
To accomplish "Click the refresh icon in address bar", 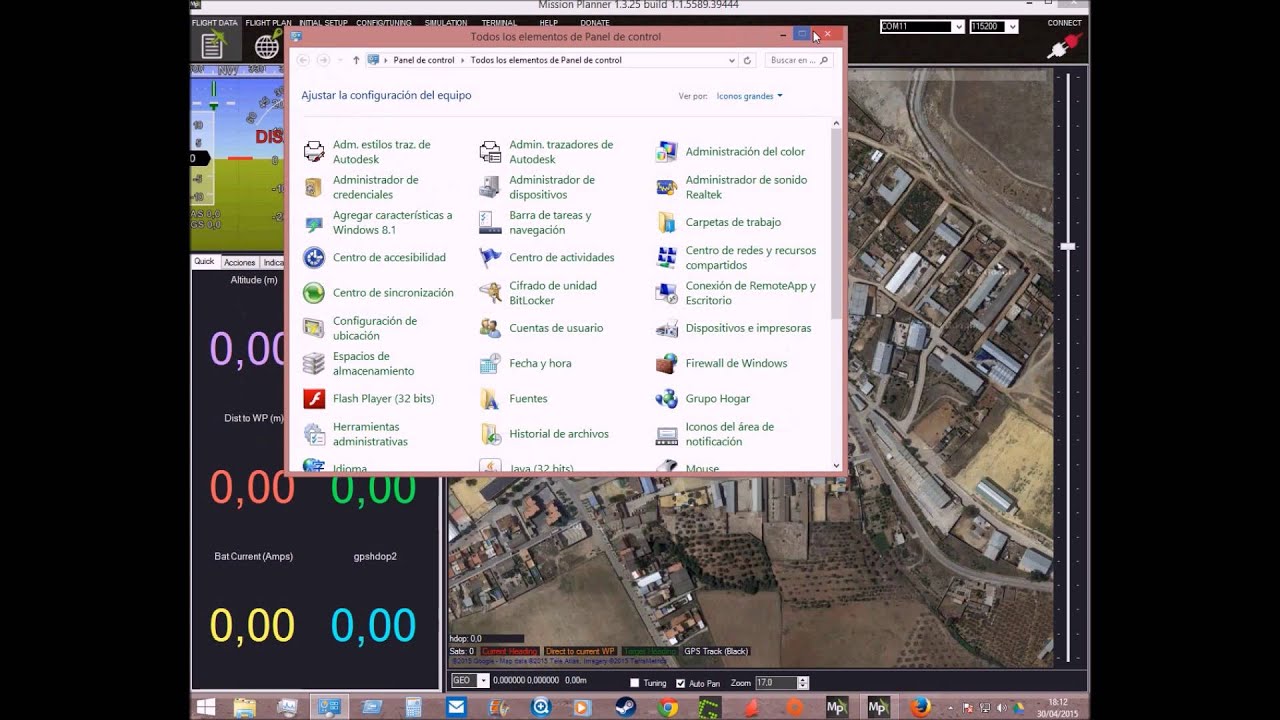I will click(x=747, y=60).
